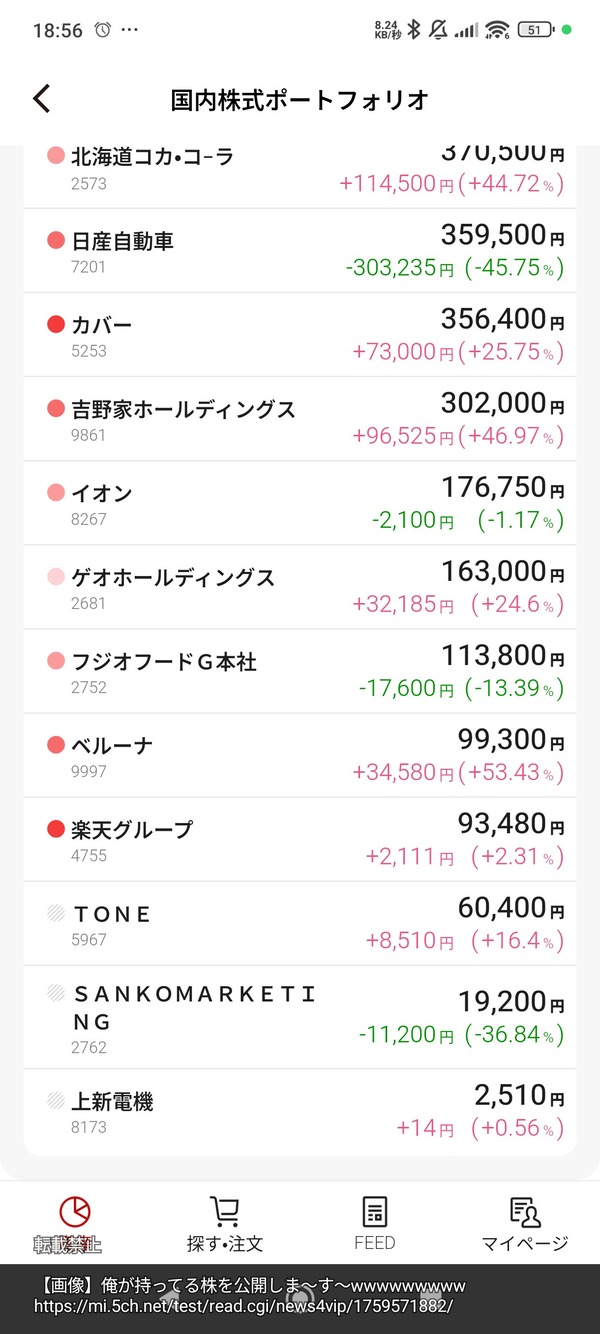Open the 上新電機 holding
The image size is (600, 1334).
(300, 1112)
